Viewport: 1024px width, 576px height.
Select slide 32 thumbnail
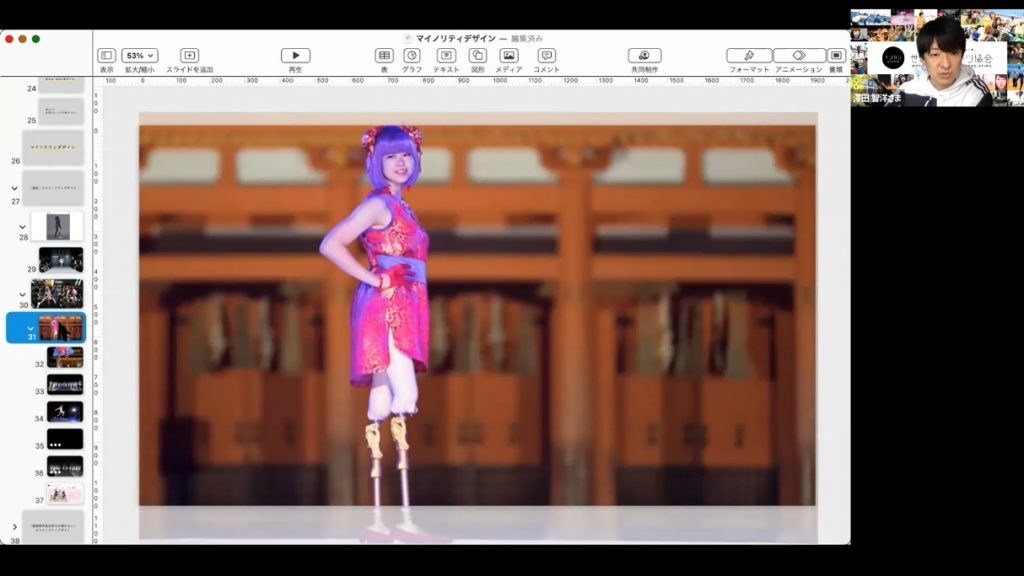(x=65, y=357)
